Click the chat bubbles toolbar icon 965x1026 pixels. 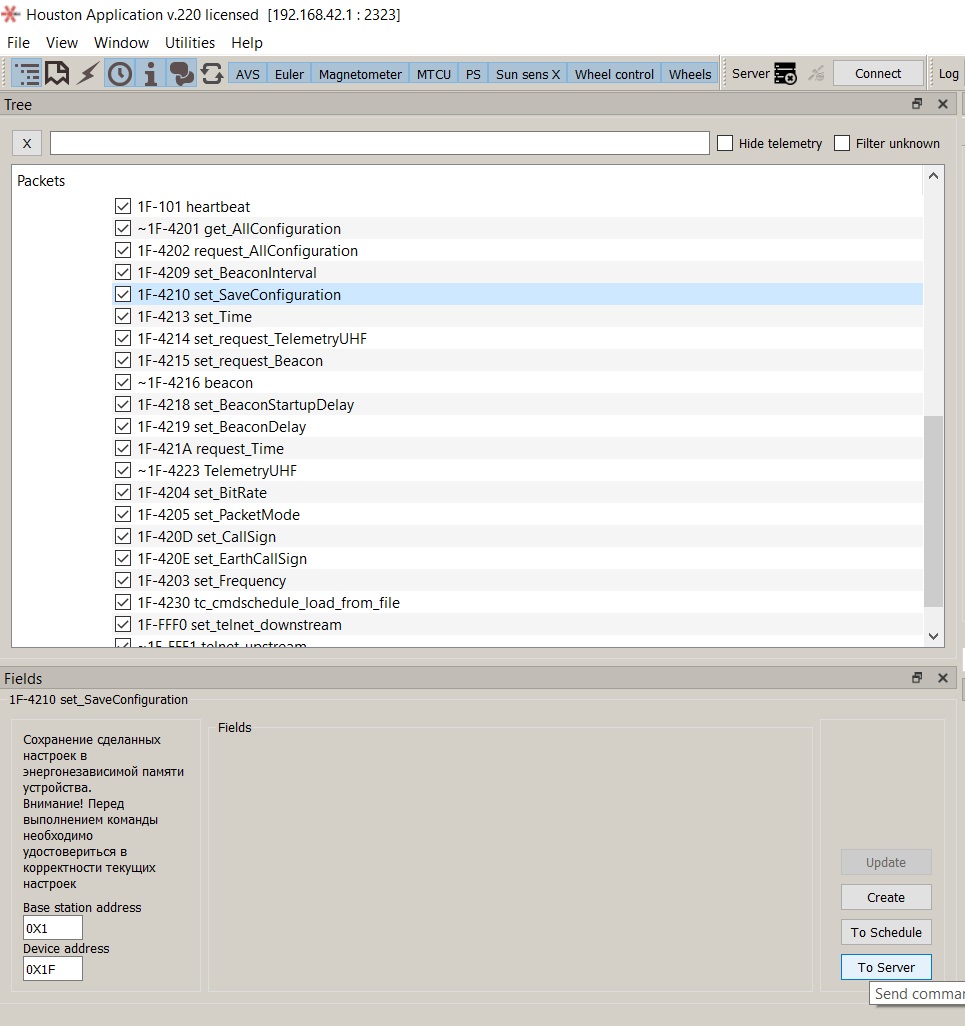pyautogui.click(x=181, y=74)
